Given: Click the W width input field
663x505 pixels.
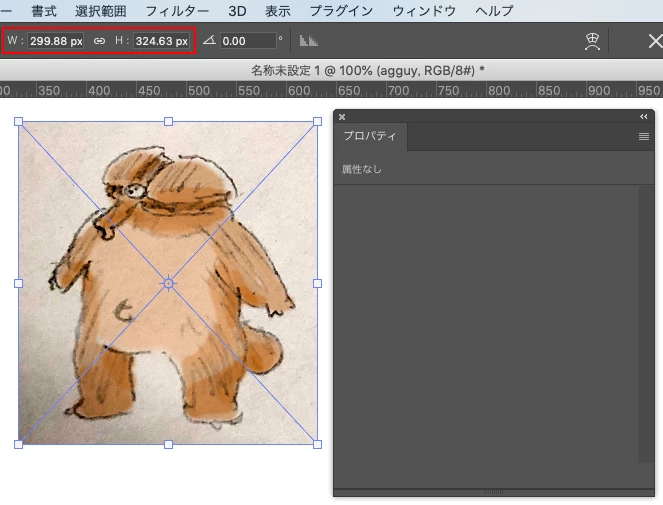Looking at the screenshot, I should point(56,41).
